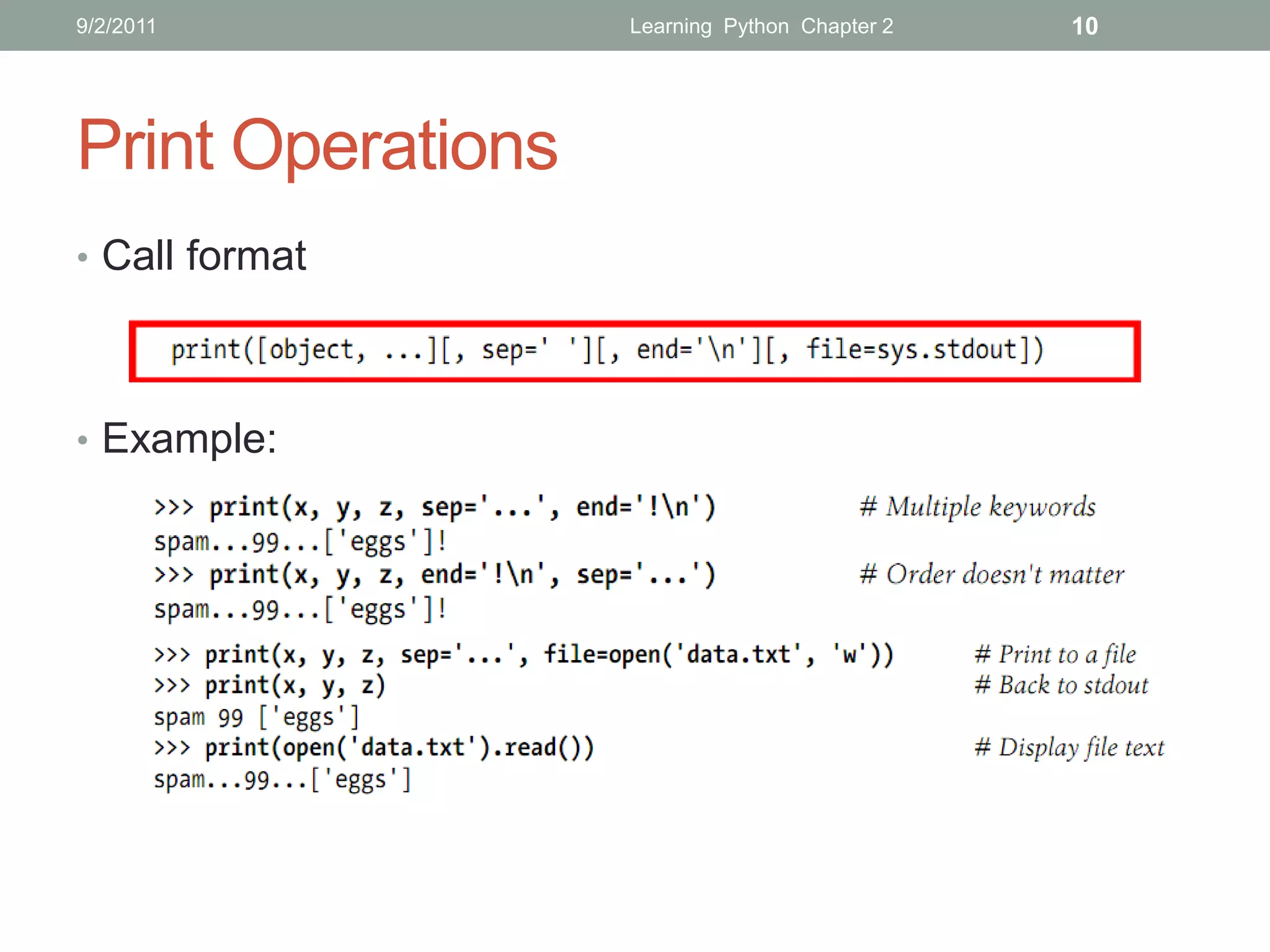Click the 'Example:' bullet text
The height and width of the screenshot is (952, 1270).
click(x=189, y=439)
